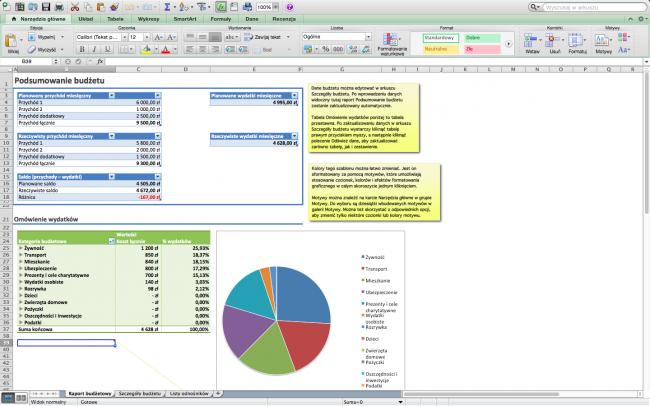This screenshot has height=406, width=650.
Task: Open the Ogólne number format dropdown
Action: tap(368, 37)
